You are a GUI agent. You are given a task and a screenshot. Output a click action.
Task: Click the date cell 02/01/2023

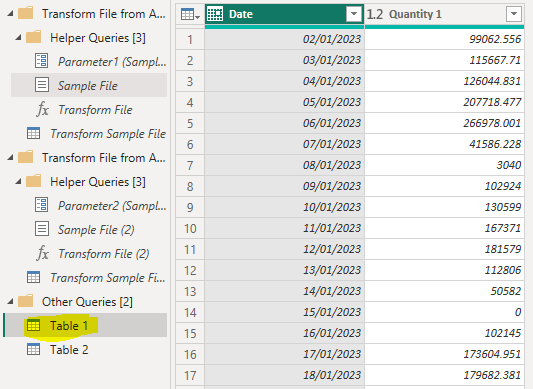285,39
